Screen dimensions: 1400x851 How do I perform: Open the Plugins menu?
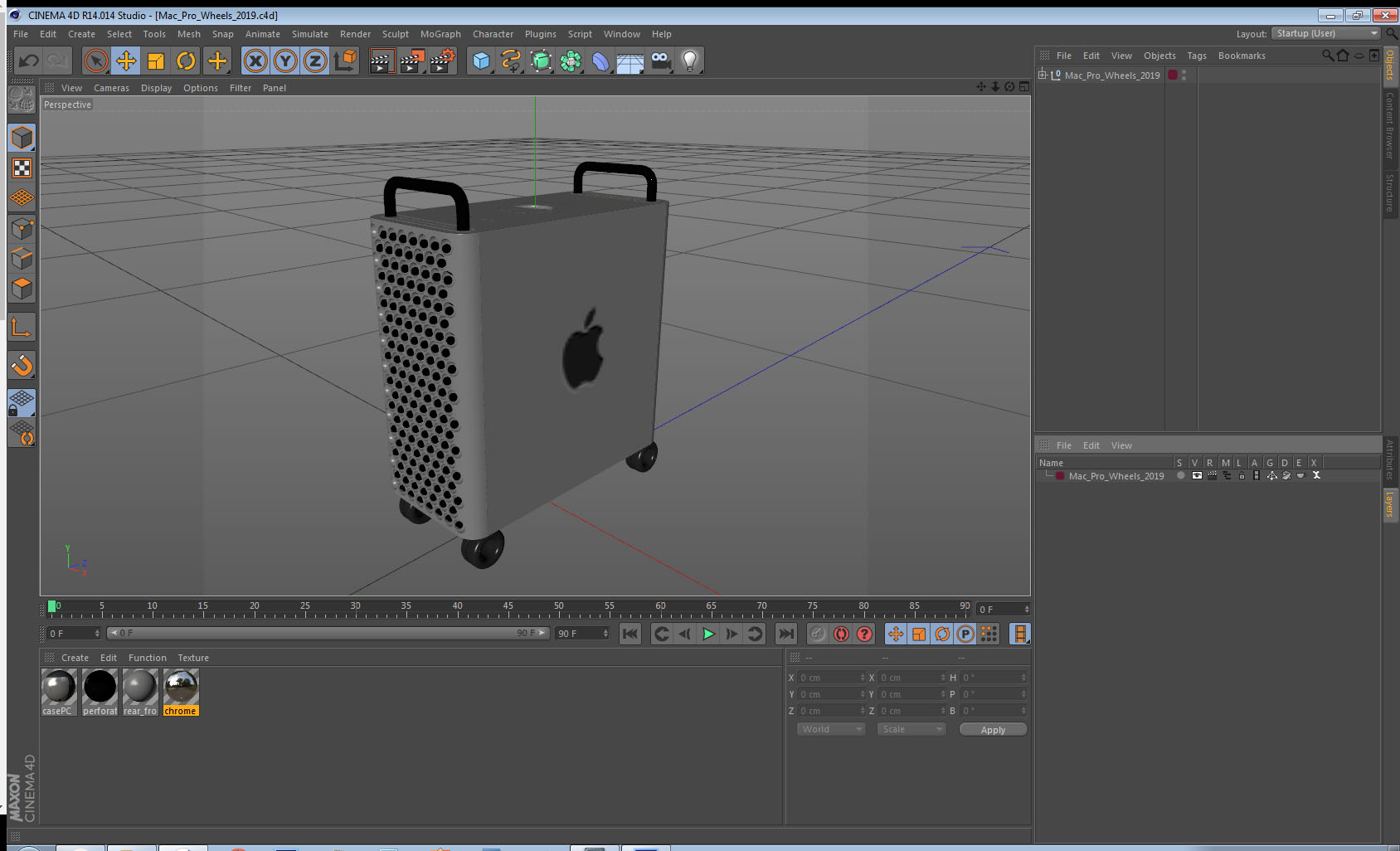[540, 34]
